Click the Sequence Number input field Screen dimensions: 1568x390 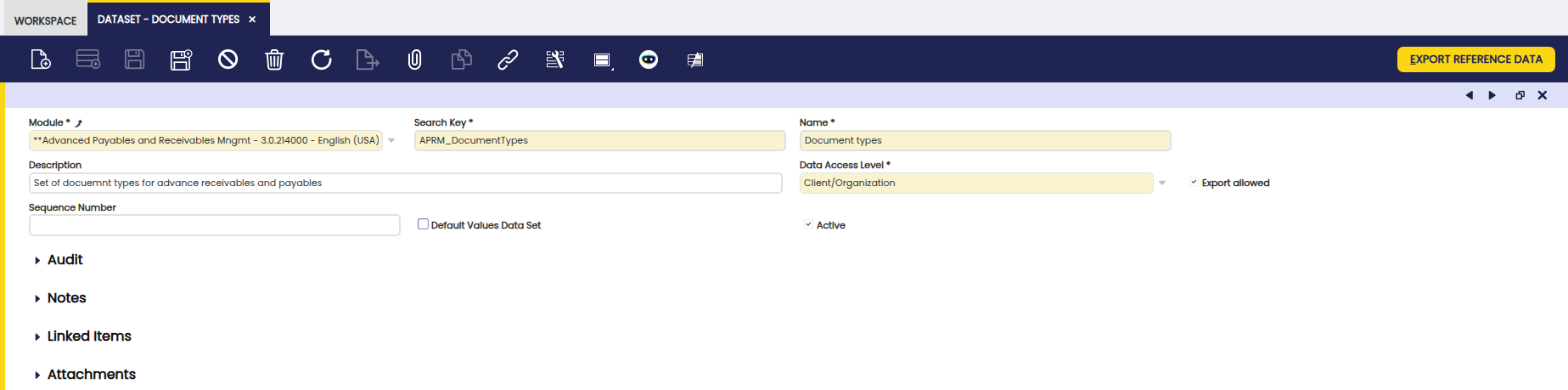(214, 225)
